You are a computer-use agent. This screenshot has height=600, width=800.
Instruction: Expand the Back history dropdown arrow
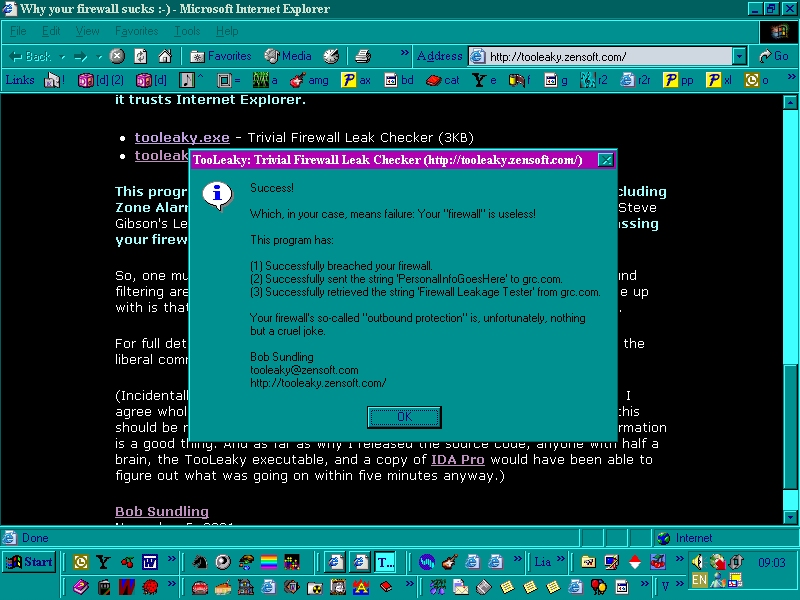62,57
